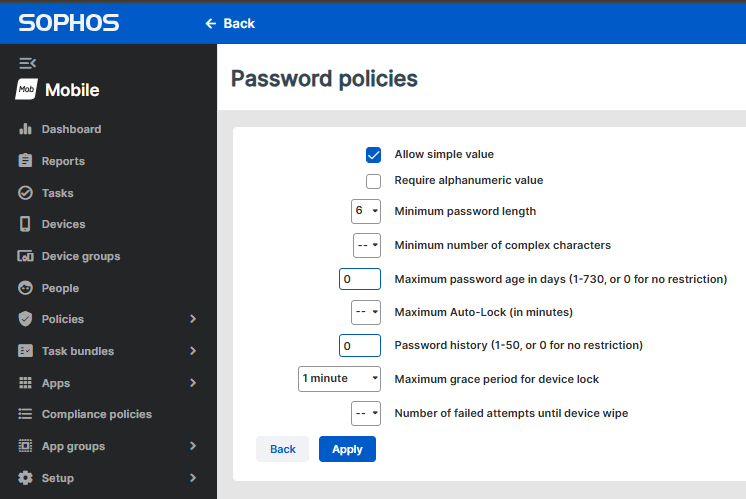The width and height of the screenshot is (746, 499).
Task: Click the Dashboard bar chart icon
Action: click(x=25, y=129)
